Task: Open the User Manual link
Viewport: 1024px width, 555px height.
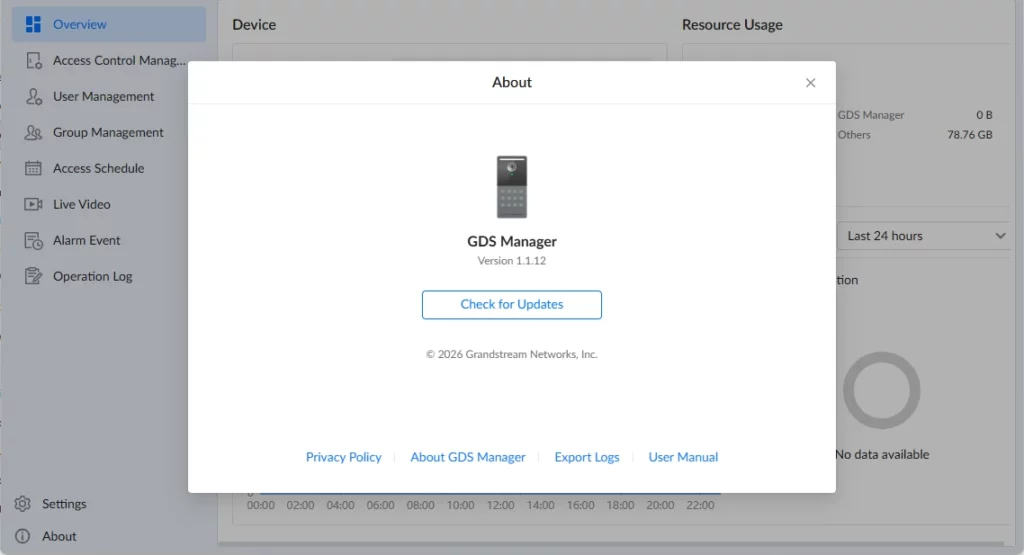Action: pos(683,457)
